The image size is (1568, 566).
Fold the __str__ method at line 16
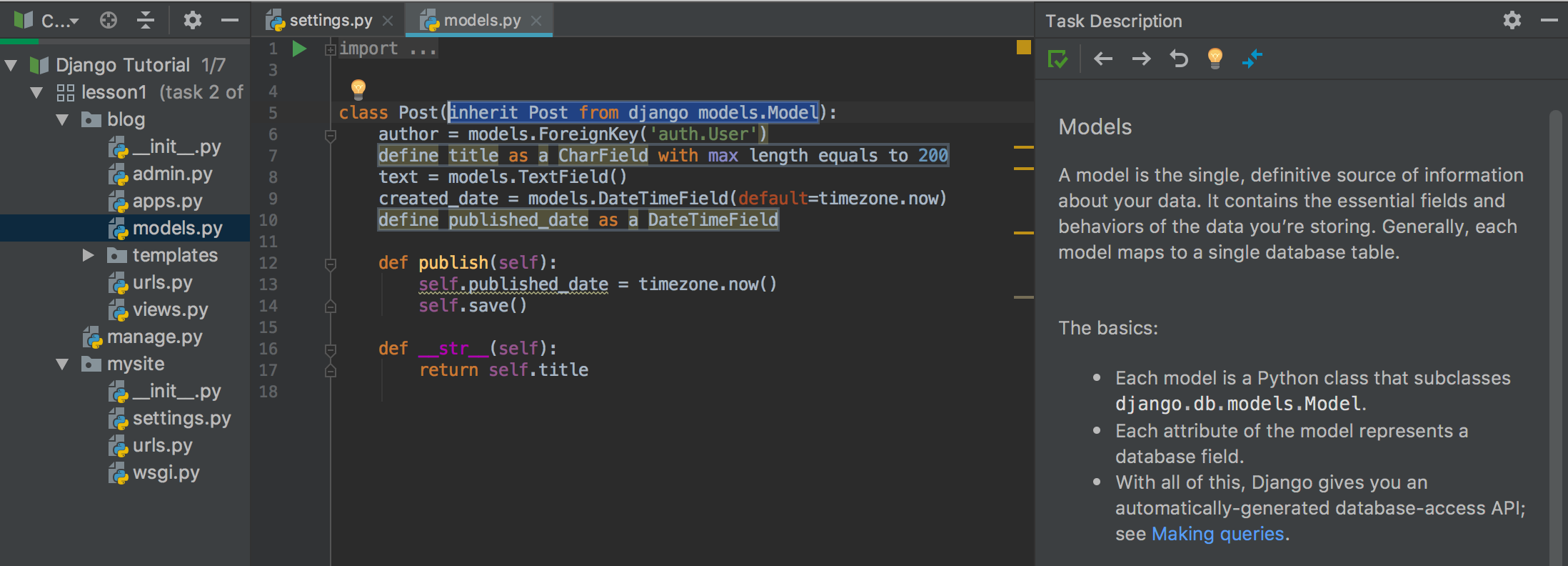[x=330, y=350]
